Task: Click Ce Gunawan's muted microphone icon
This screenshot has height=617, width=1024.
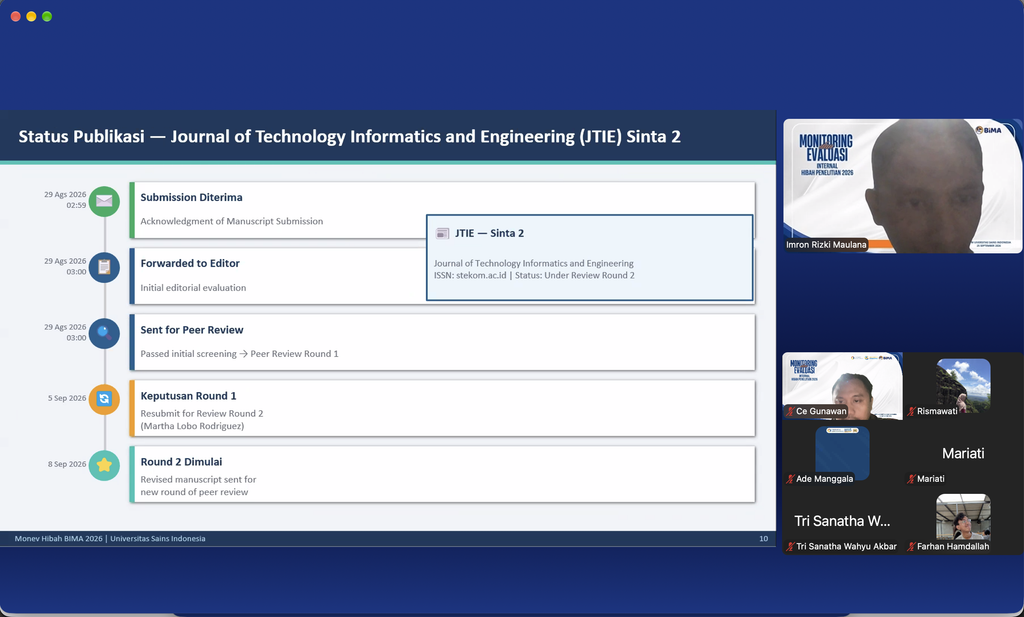Action: pyautogui.click(x=790, y=411)
